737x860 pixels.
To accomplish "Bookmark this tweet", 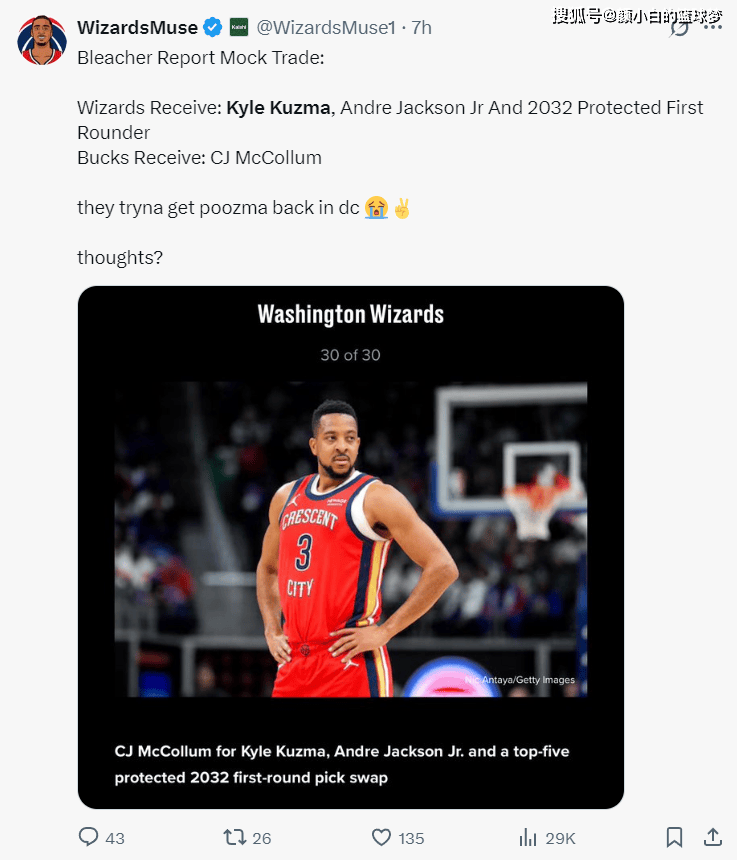I will [x=674, y=838].
